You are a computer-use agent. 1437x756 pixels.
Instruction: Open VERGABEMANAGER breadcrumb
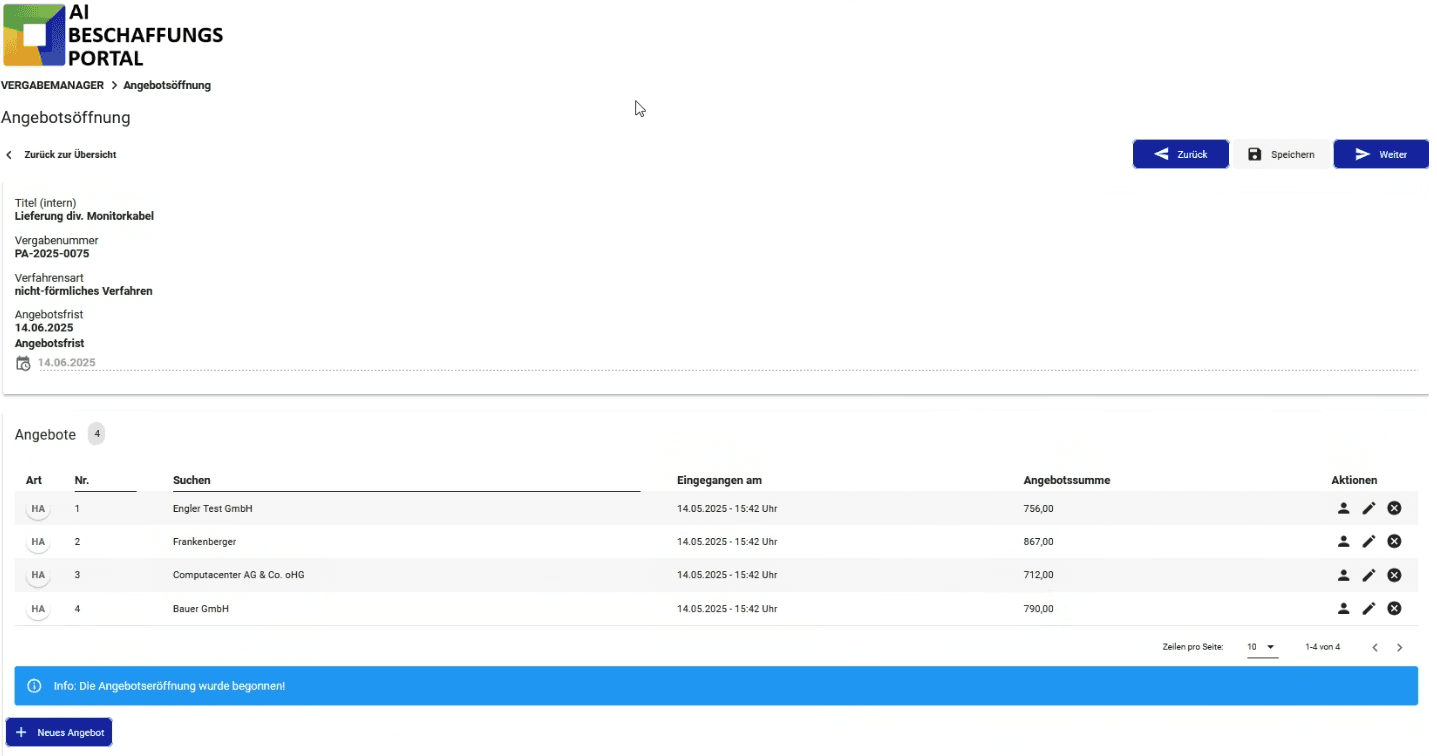click(x=52, y=85)
